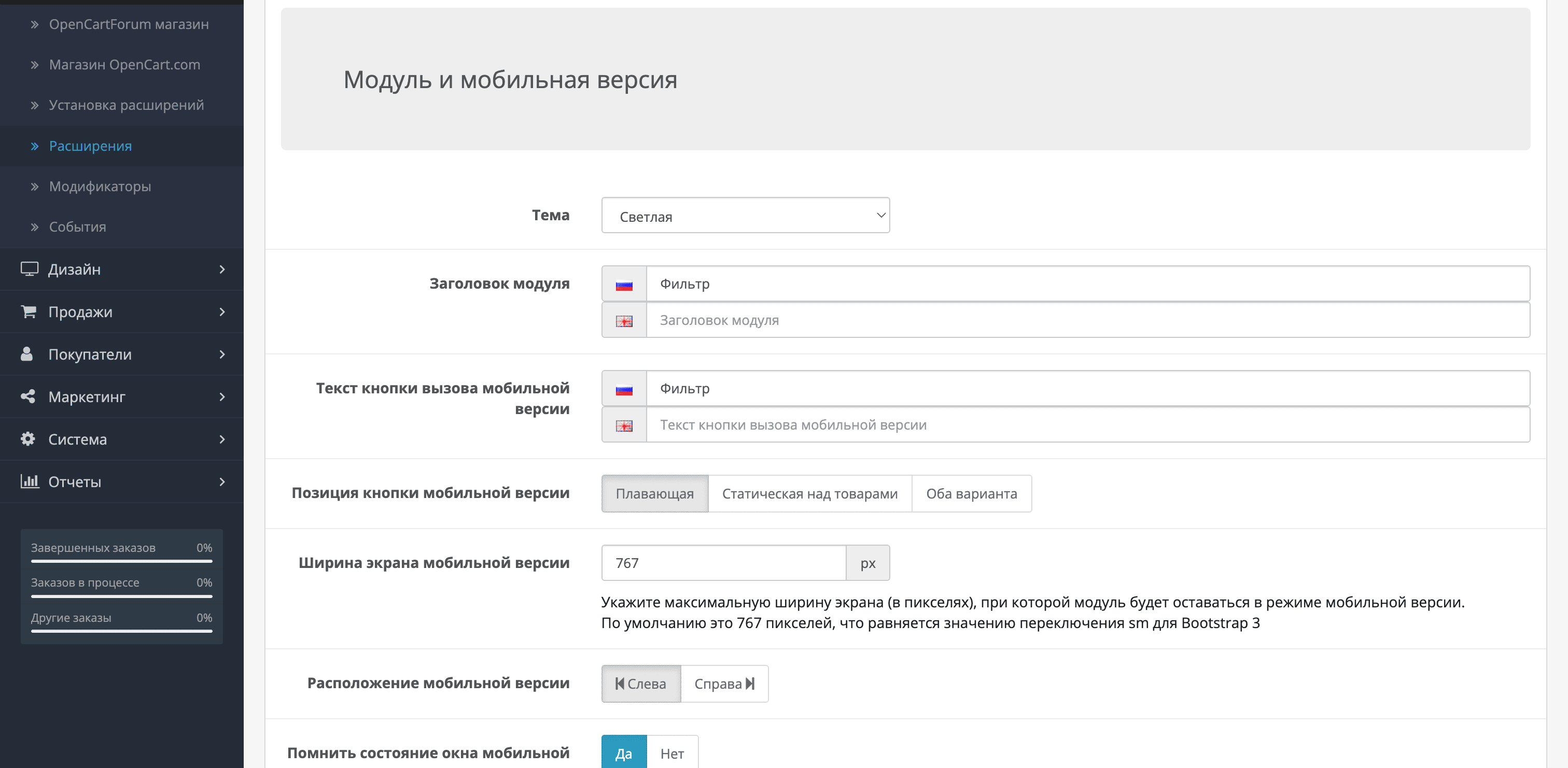Expand the Отчеты menu chevron
This screenshot has width=1568, height=768.
(222, 482)
